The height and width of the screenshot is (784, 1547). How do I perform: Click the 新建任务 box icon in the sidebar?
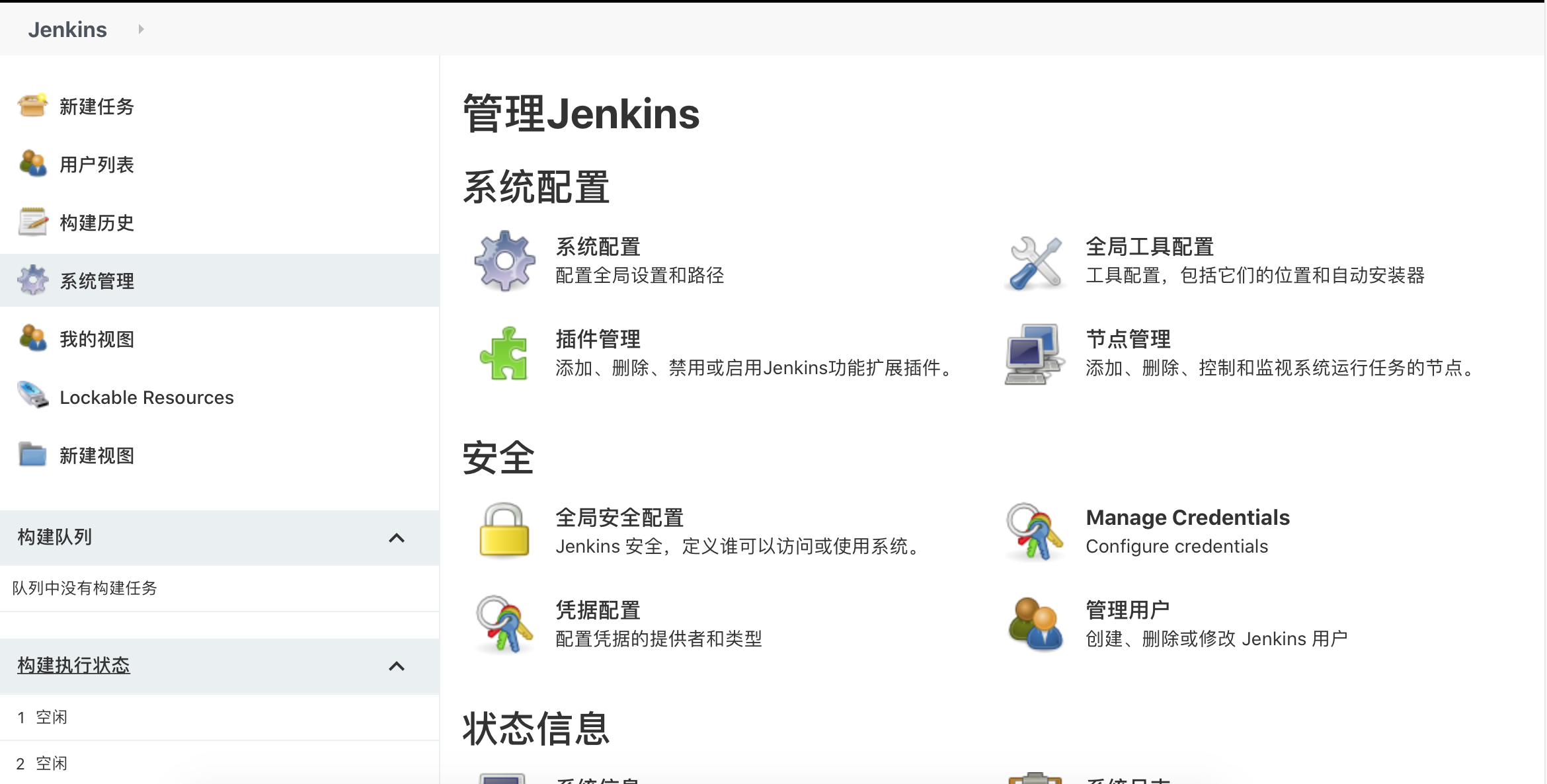coord(32,106)
